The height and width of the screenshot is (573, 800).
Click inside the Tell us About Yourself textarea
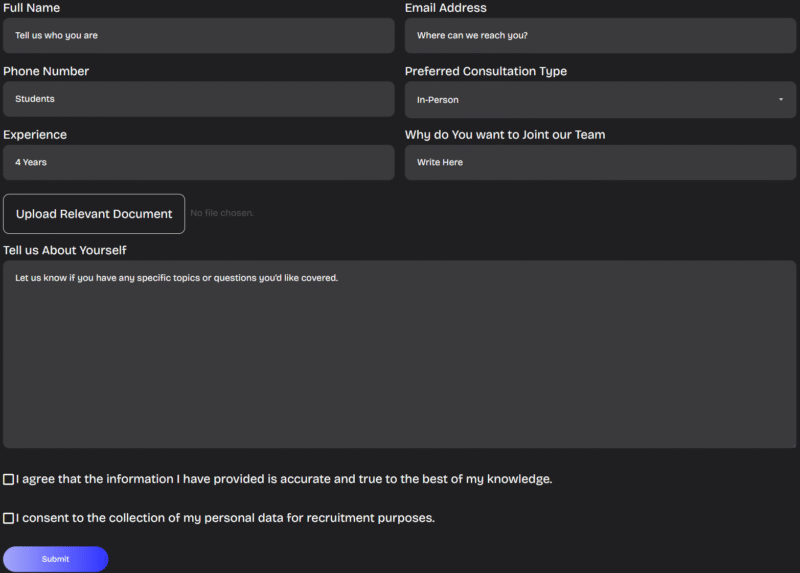coord(398,355)
